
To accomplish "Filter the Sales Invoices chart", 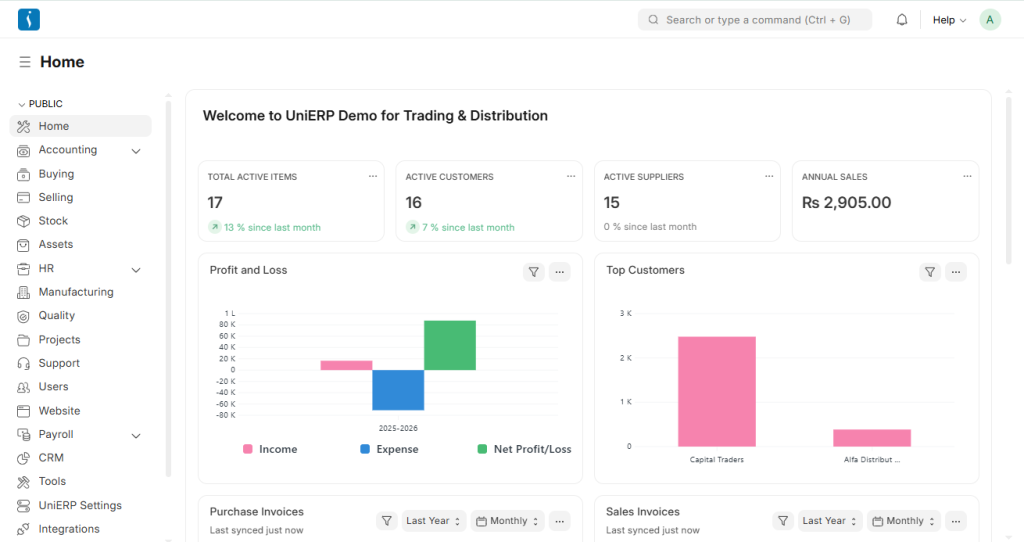I will click(x=782, y=521).
